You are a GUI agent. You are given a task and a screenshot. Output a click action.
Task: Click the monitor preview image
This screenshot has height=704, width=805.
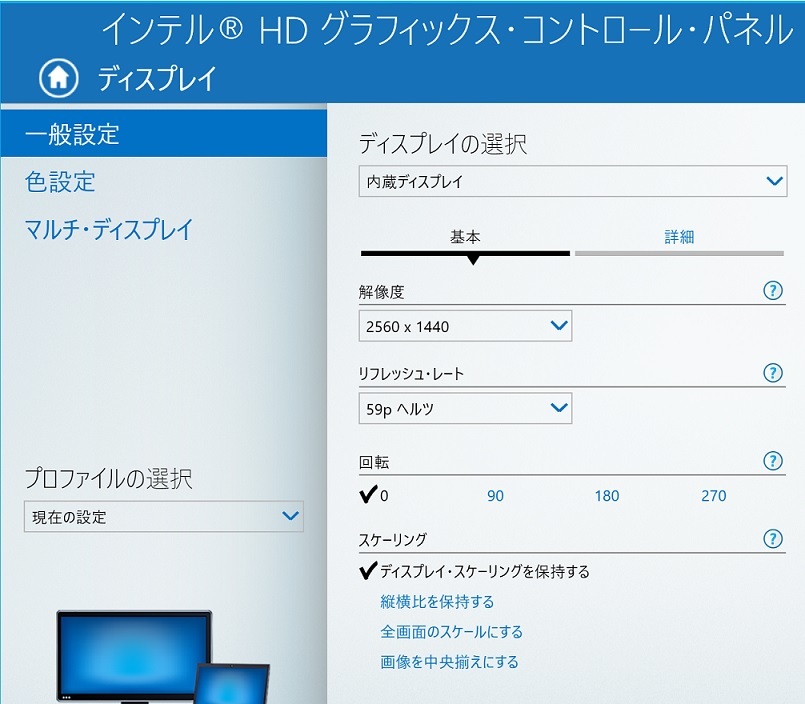[162, 656]
